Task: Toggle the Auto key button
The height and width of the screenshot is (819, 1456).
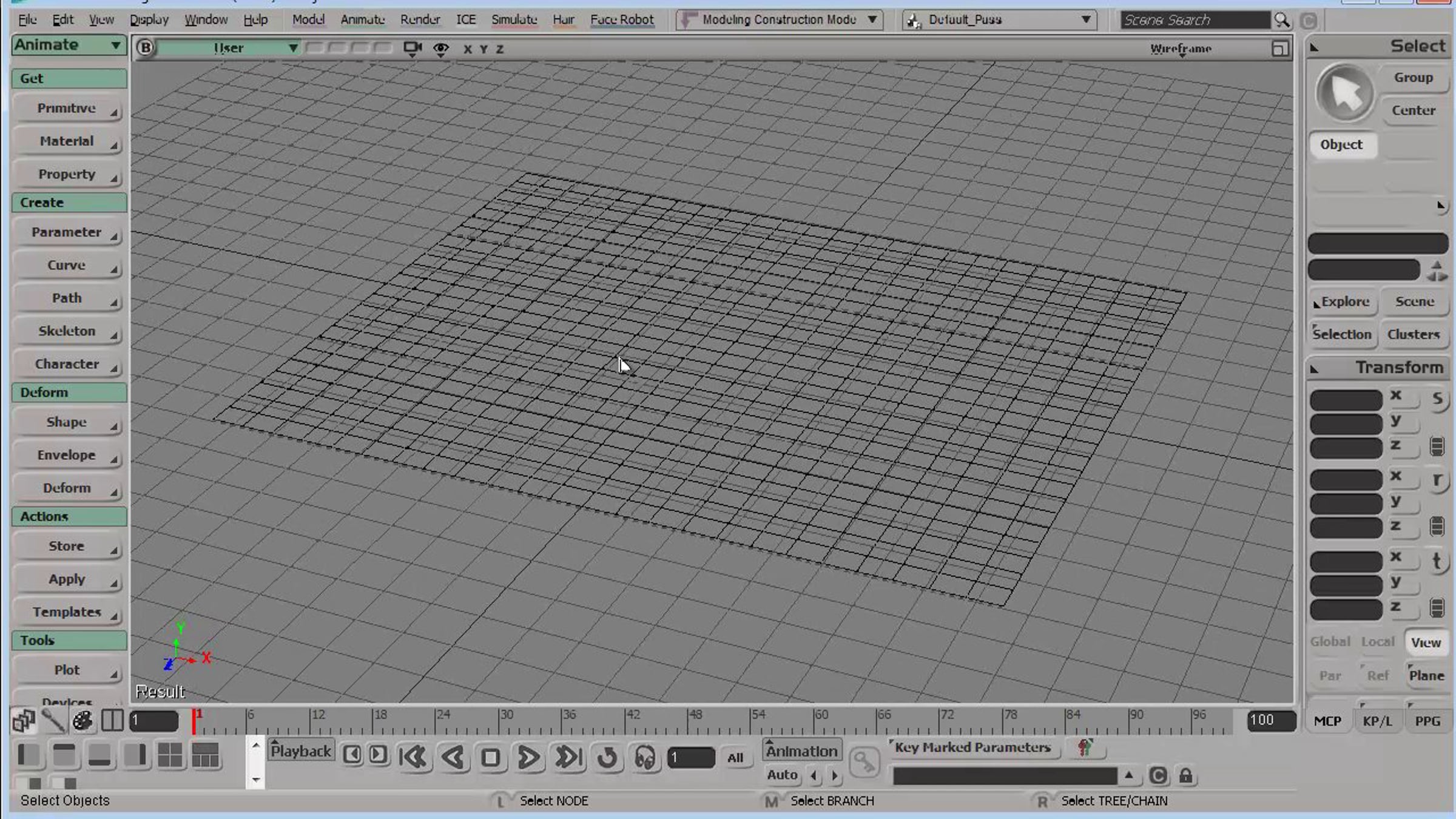Action: tap(782, 775)
